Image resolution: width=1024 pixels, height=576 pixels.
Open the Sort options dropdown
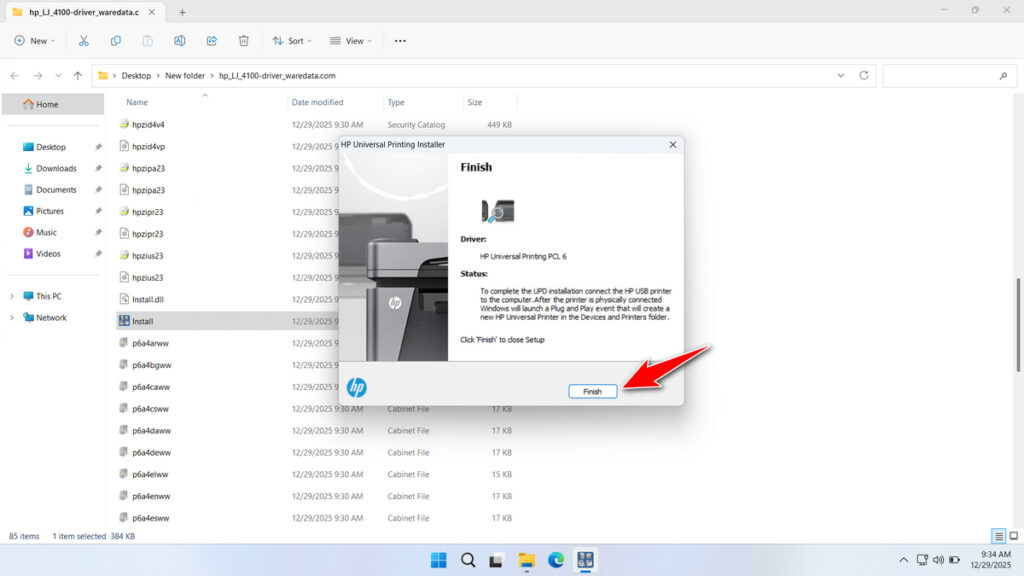point(292,40)
